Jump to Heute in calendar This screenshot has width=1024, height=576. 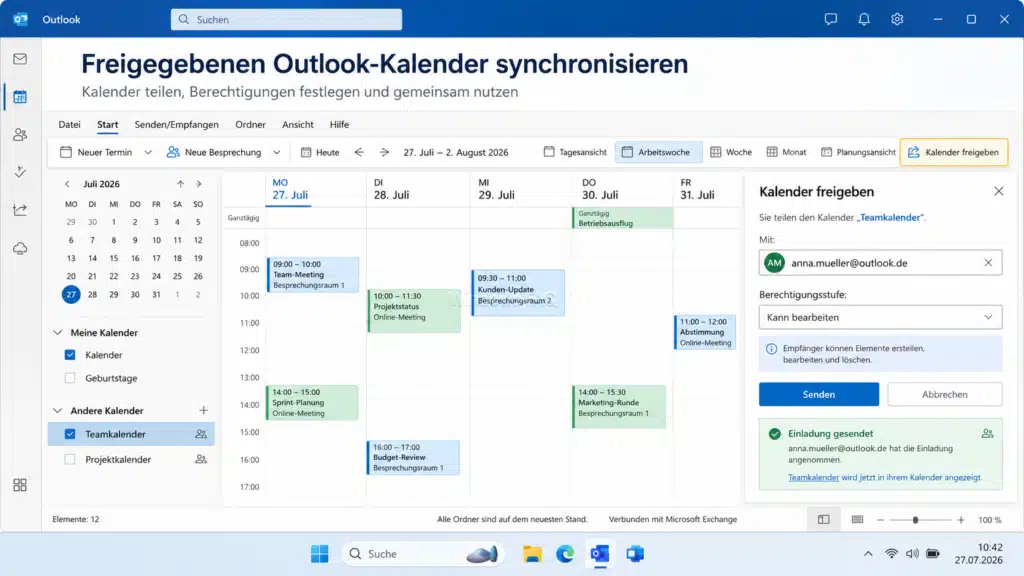320,152
